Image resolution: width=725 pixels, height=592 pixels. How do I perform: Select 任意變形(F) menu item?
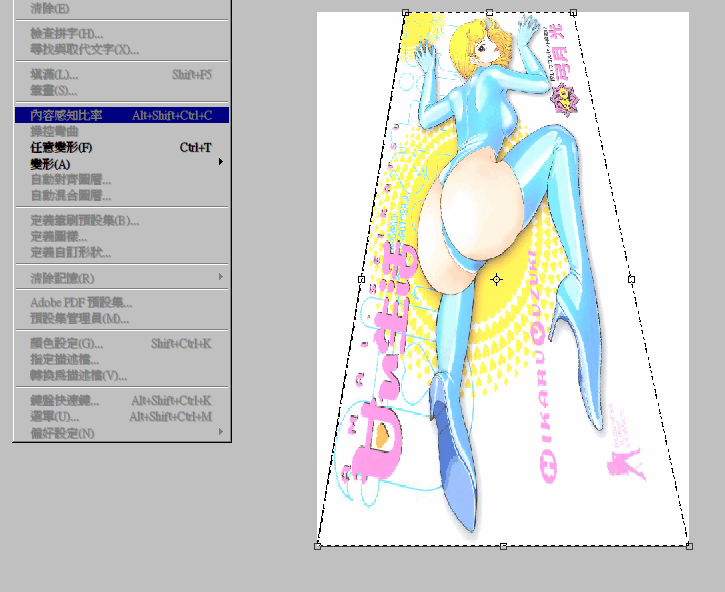click(x=122, y=148)
